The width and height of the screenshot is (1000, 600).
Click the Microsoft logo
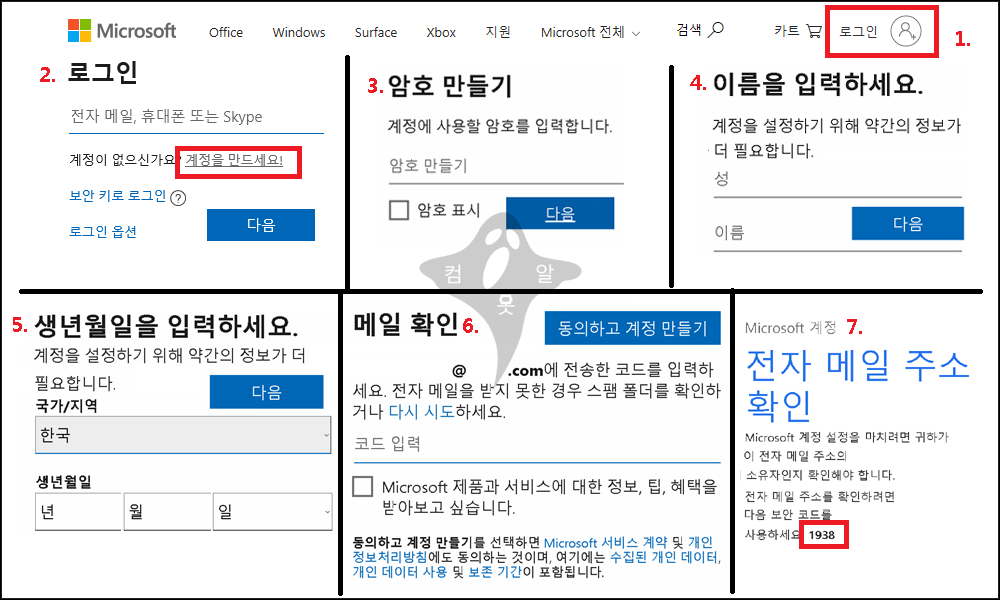[121, 31]
